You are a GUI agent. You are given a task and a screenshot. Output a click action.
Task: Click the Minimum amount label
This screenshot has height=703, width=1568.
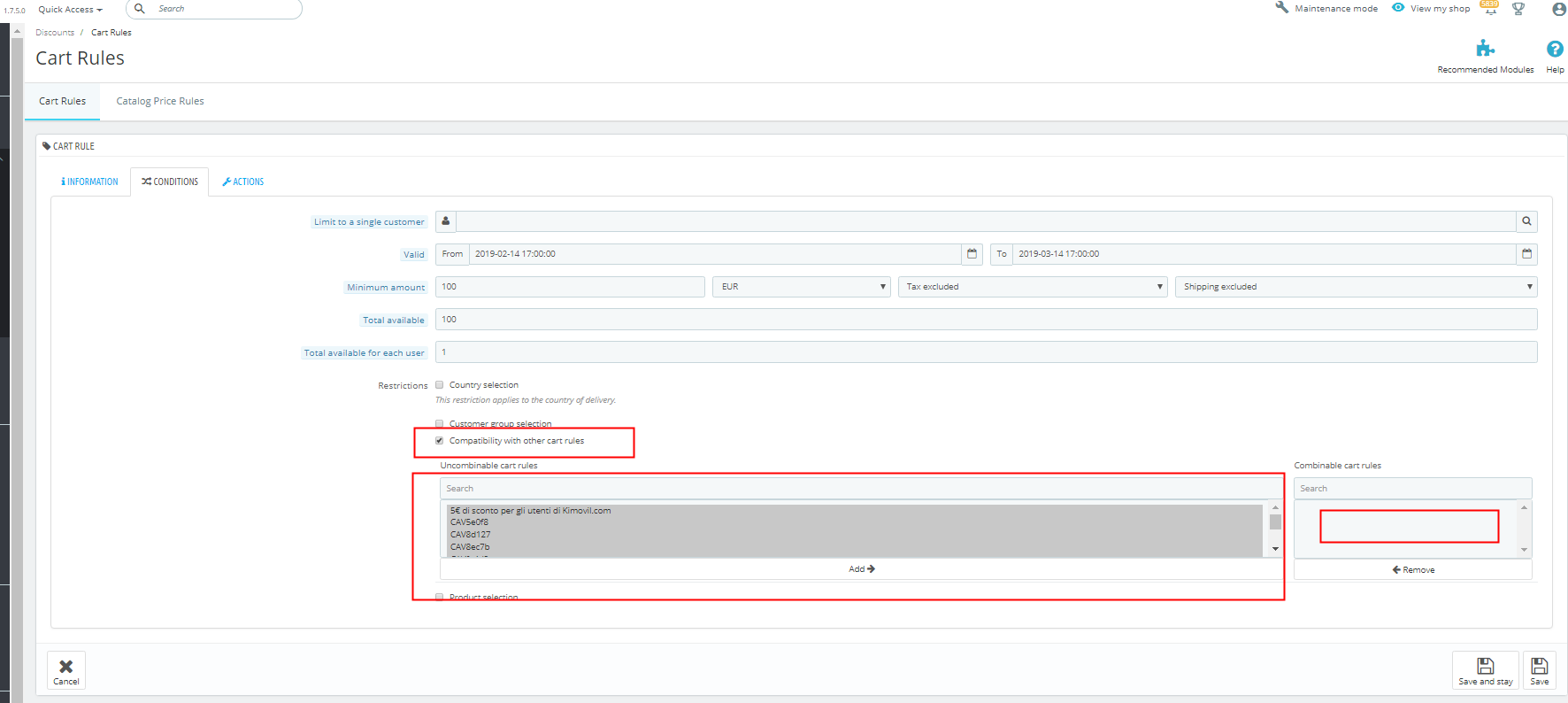[x=386, y=288]
